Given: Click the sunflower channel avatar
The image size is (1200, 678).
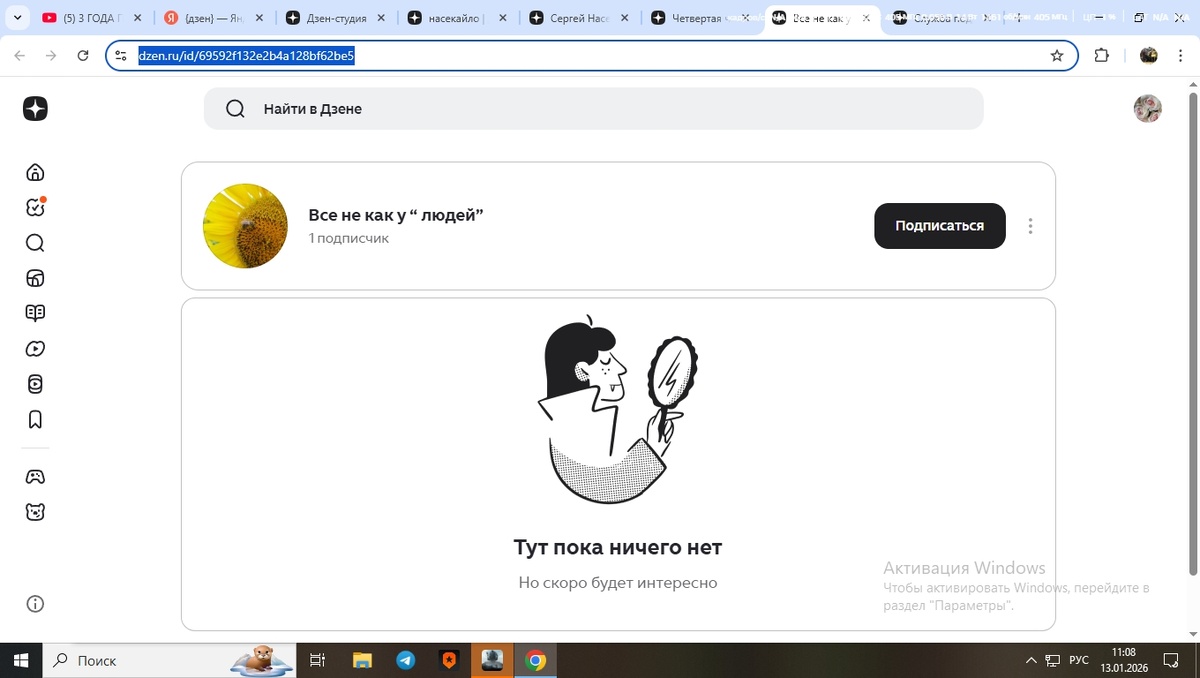Looking at the screenshot, I should [245, 226].
